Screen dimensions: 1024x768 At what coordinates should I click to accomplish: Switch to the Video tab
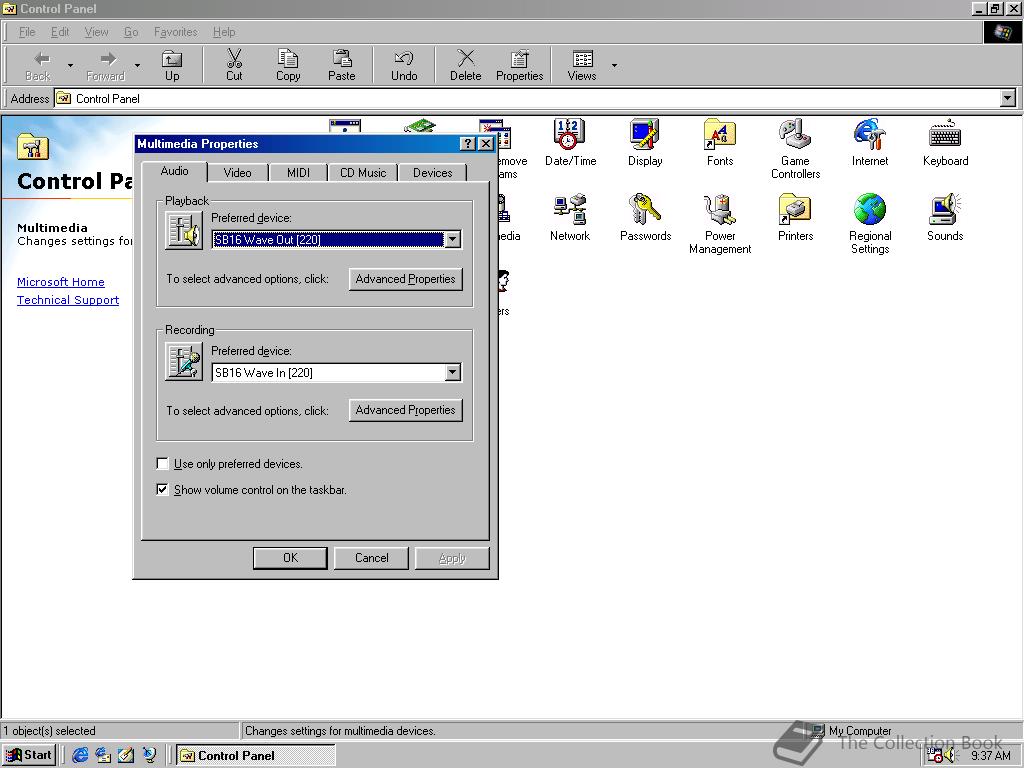click(237, 172)
